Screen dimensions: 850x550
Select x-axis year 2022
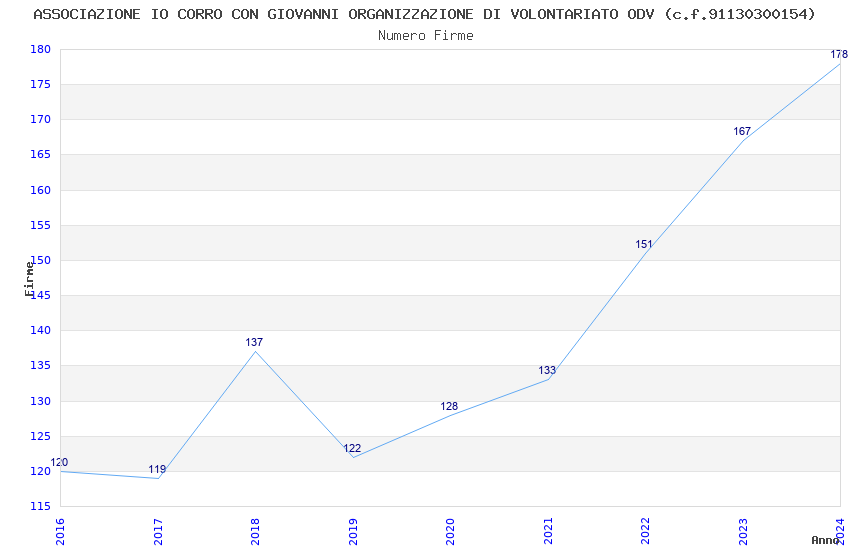coord(646,532)
